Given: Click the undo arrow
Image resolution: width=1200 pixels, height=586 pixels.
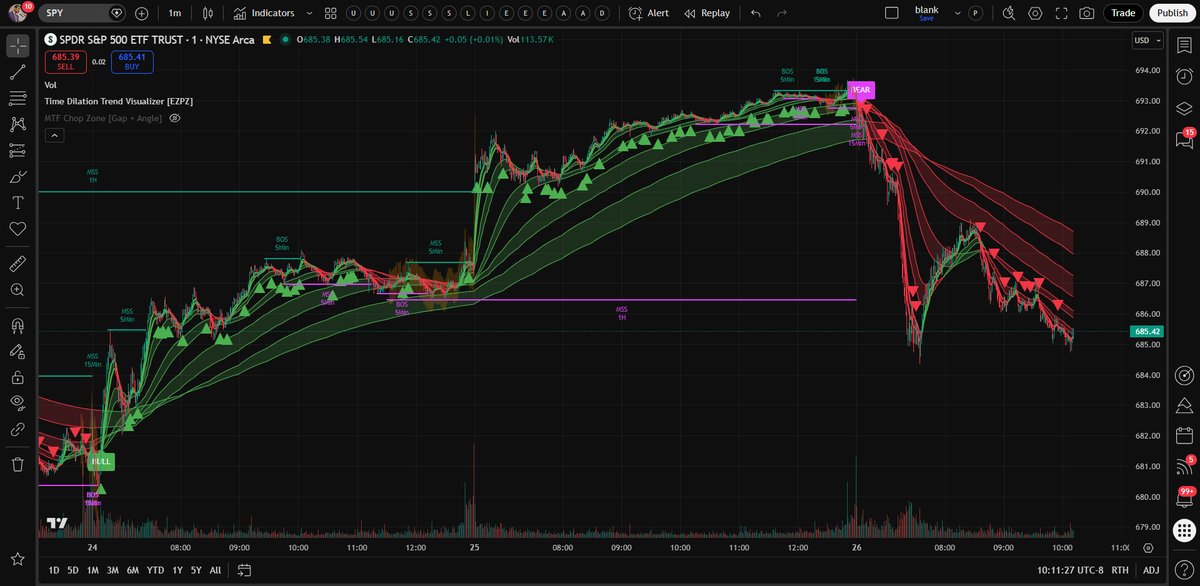Looking at the screenshot, I should [756, 13].
